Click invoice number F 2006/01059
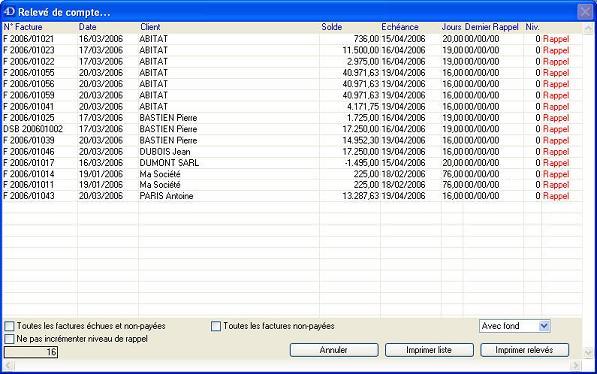Viewport: 597px width, 374px height. [x=29, y=95]
